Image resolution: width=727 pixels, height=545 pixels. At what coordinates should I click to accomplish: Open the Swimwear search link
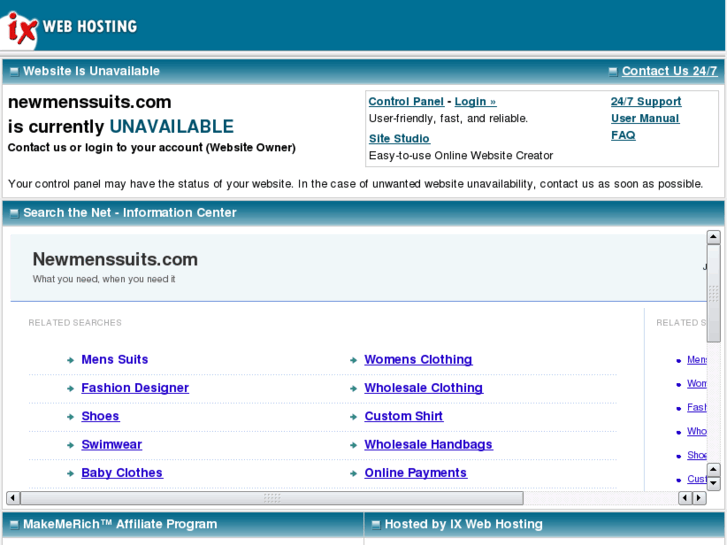point(112,444)
